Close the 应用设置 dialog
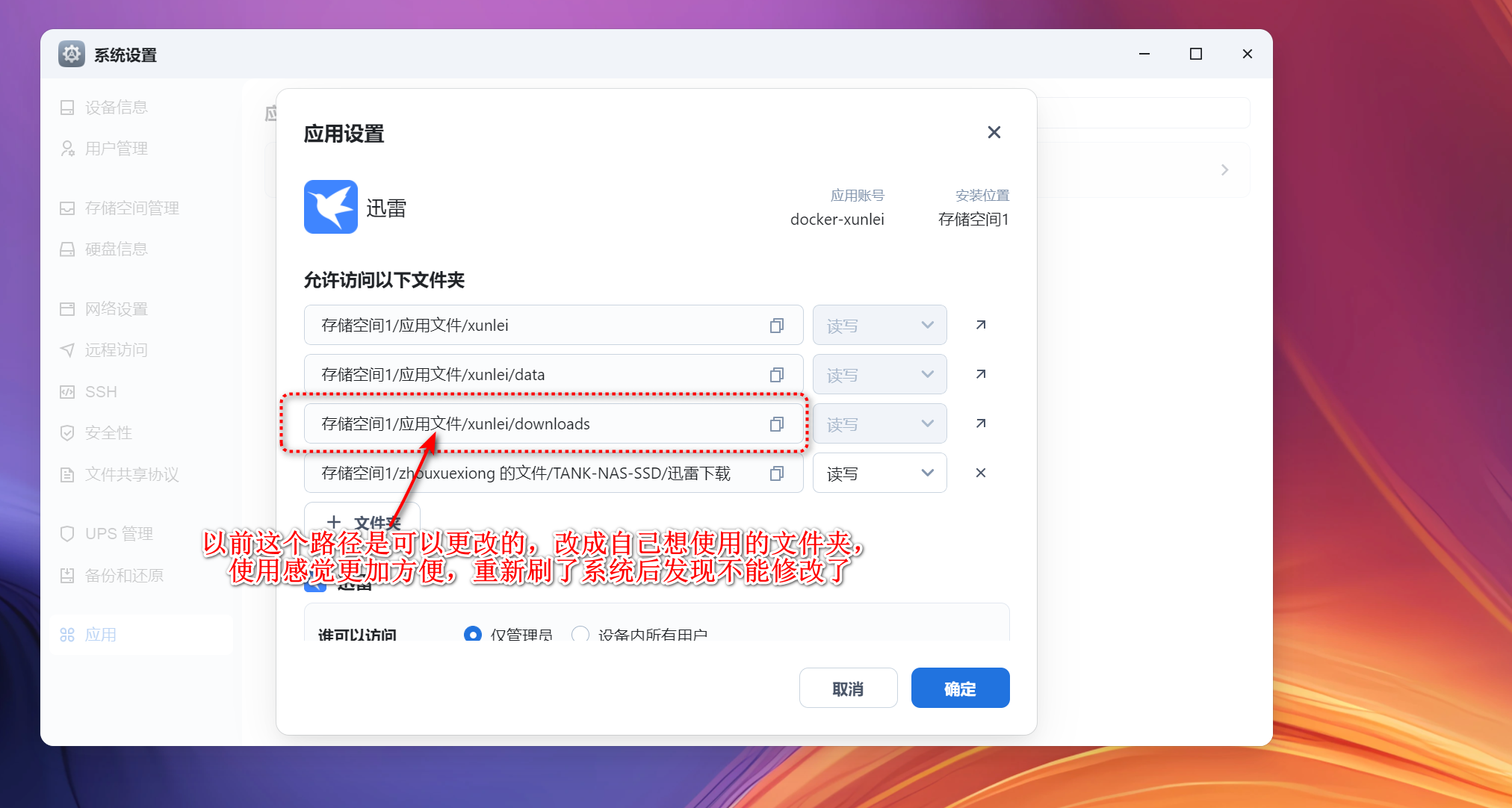1512x808 pixels. pyautogui.click(x=994, y=132)
